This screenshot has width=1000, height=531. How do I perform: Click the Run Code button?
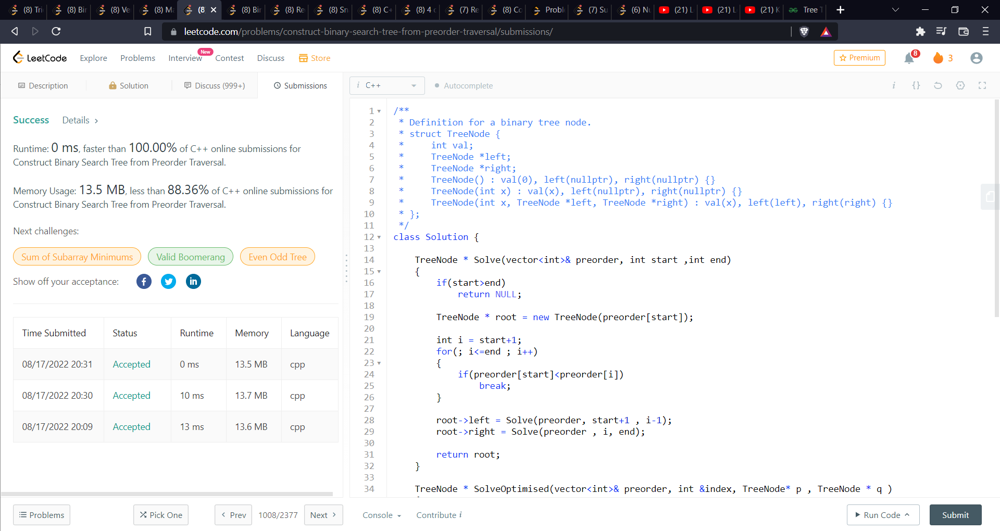coord(883,515)
